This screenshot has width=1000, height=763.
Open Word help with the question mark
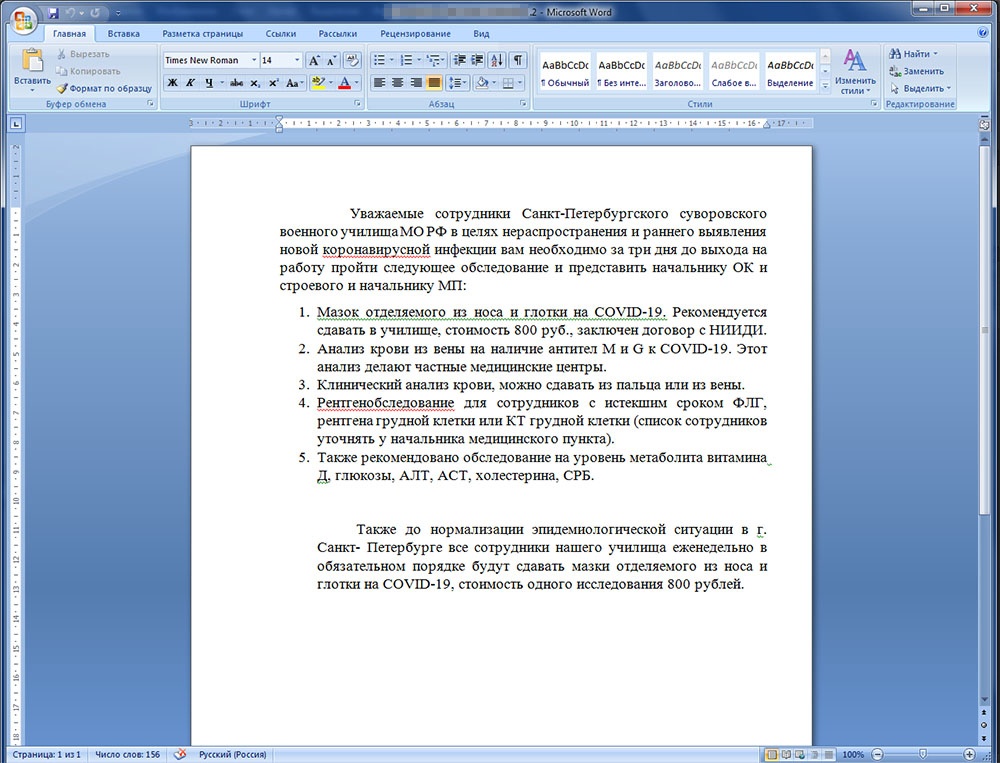tap(983, 33)
